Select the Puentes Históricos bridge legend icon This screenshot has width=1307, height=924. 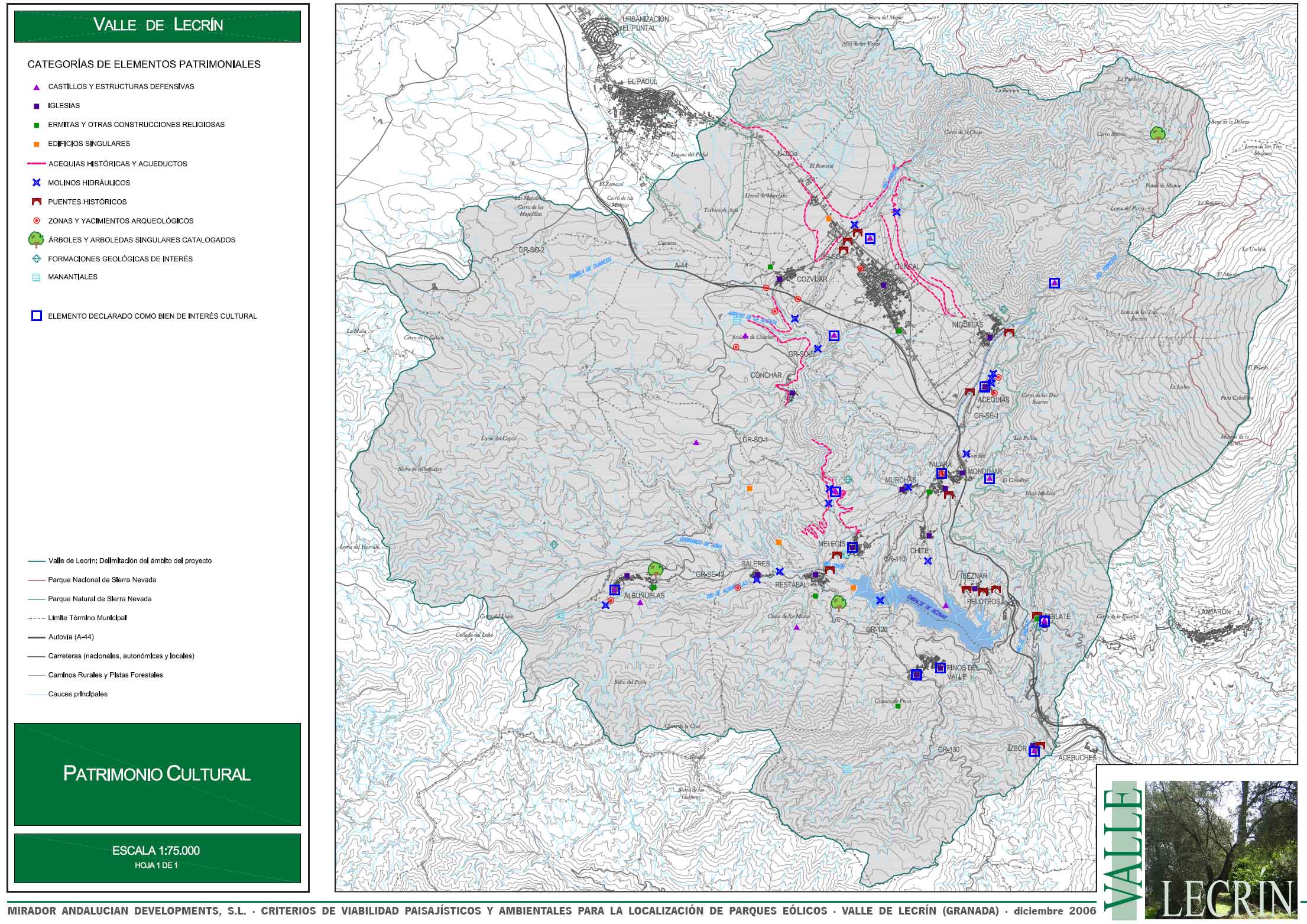click(x=36, y=202)
